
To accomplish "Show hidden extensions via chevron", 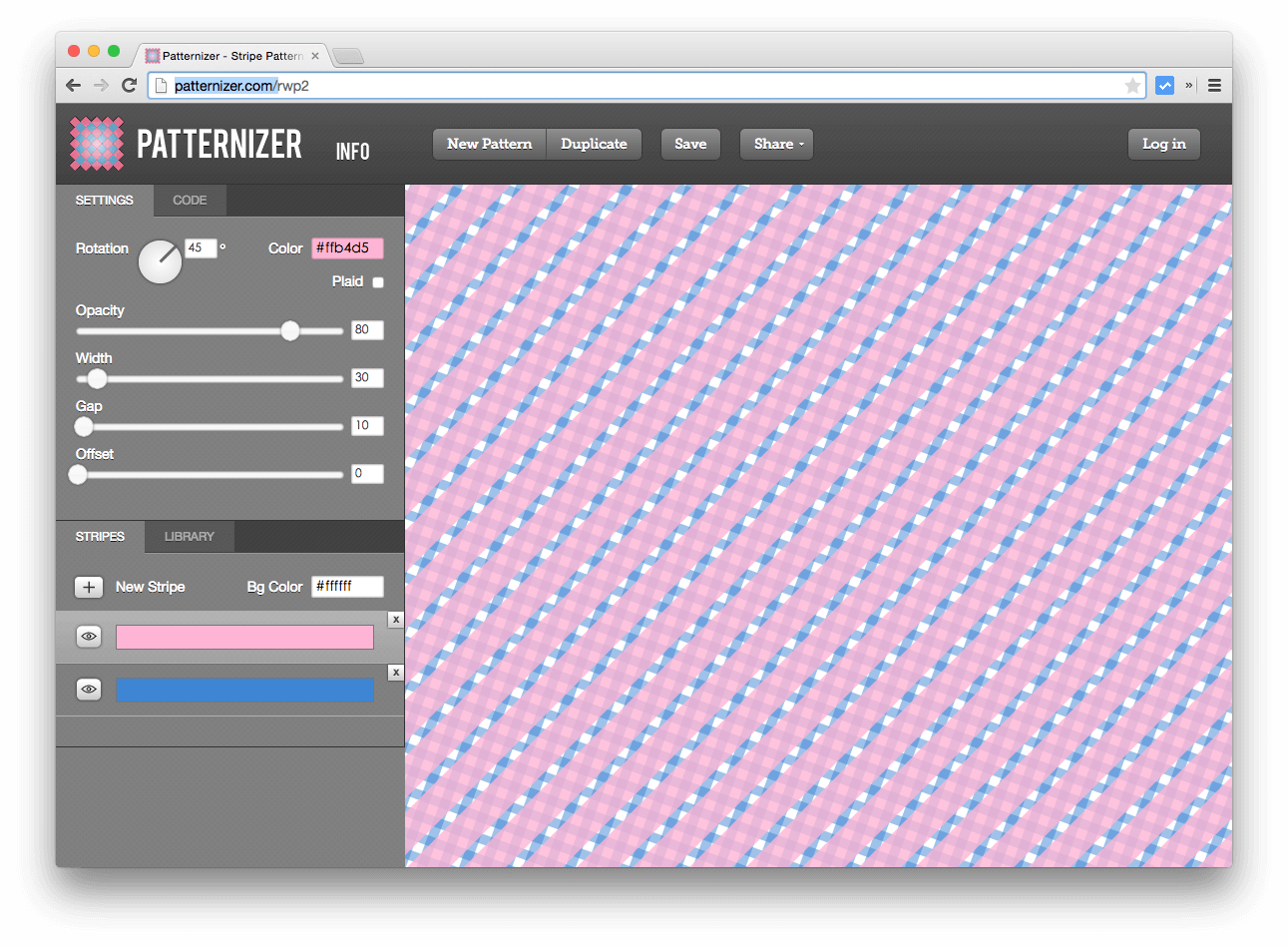I will [1189, 86].
